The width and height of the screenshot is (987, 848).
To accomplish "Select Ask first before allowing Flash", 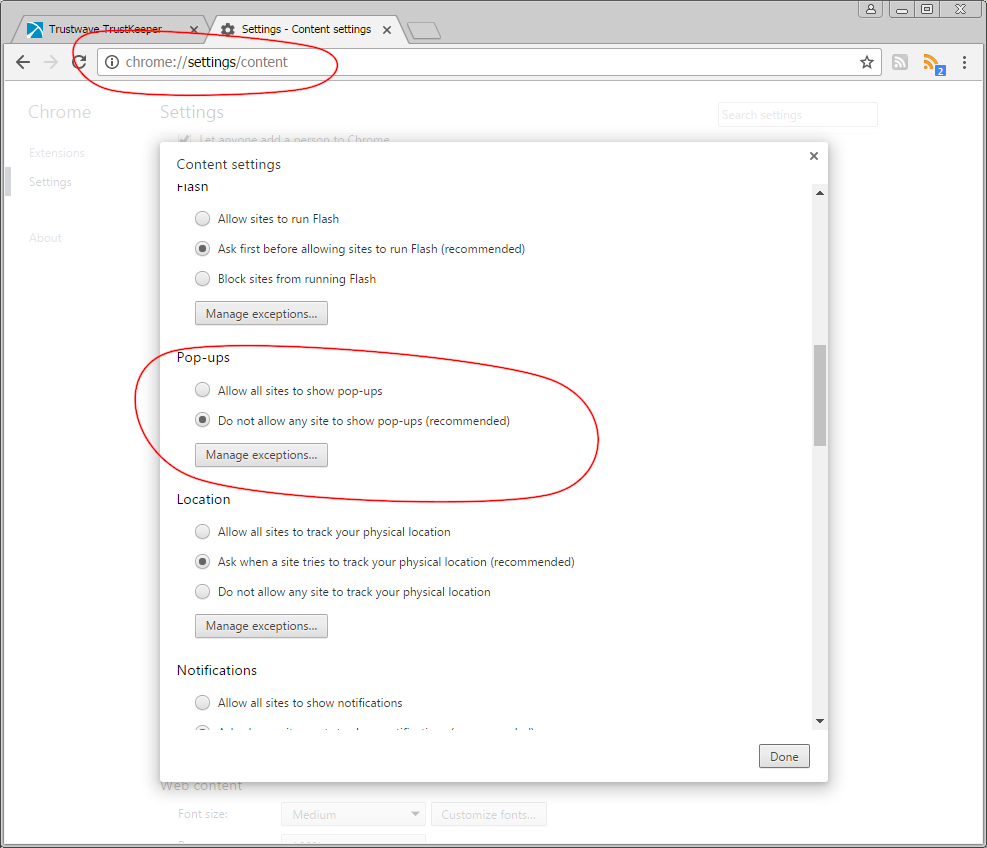I will pos(202,249).
